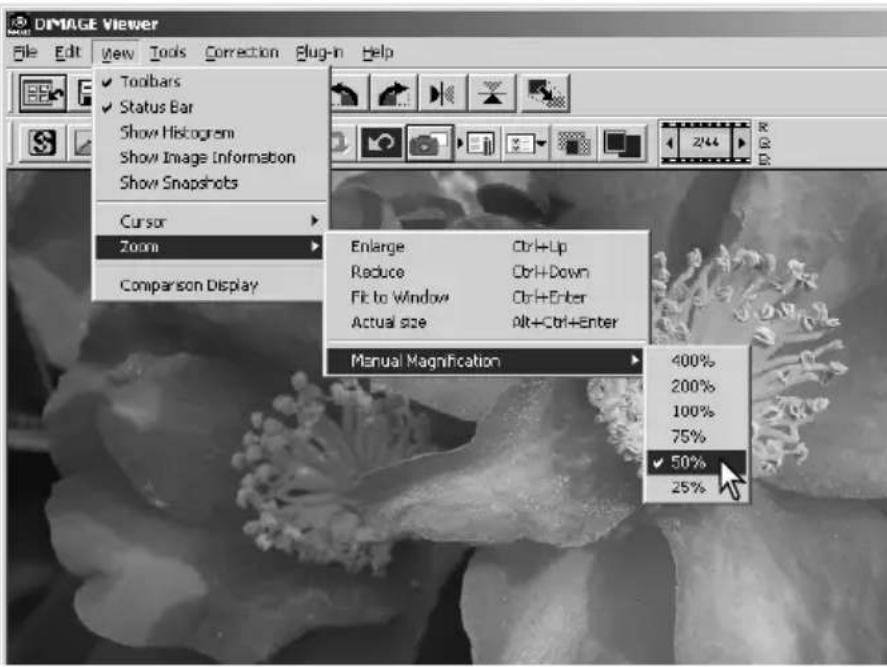Set magnification to 25%
The width and height of the screenshot is (887, 667).
[696, 487]
